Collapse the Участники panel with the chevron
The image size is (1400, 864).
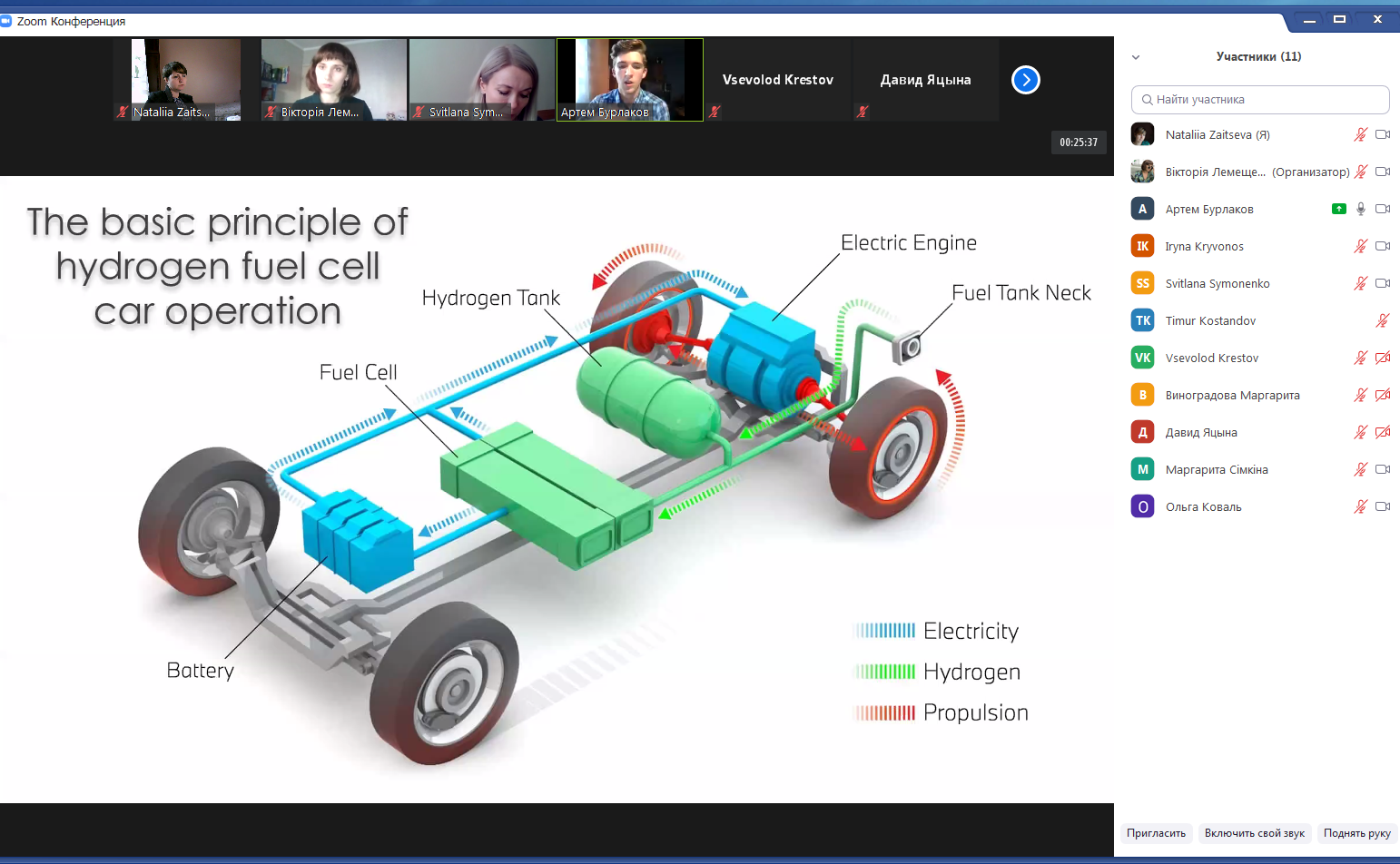(1136, 57)
